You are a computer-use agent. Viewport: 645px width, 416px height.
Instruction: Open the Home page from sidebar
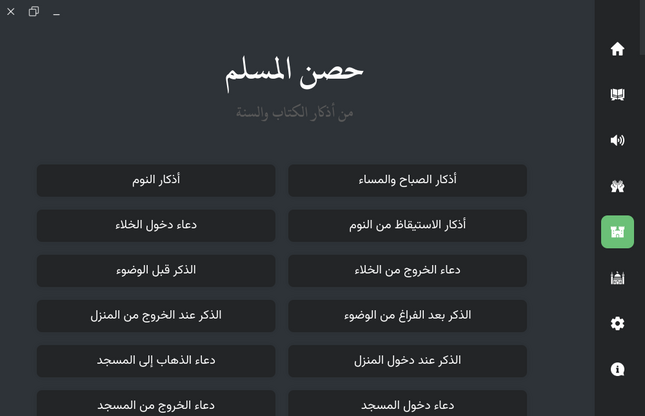click(x=617, y=49)
